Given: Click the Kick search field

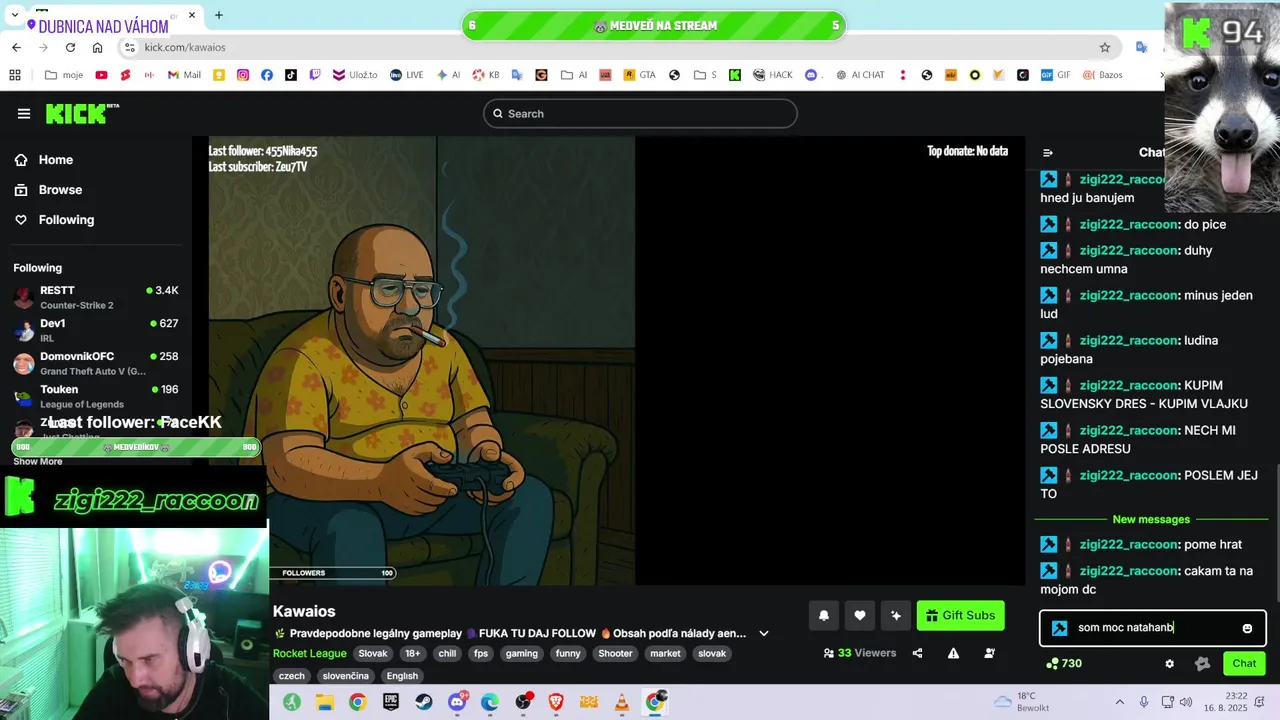Looking at the screenshot, I should [640, 114].
